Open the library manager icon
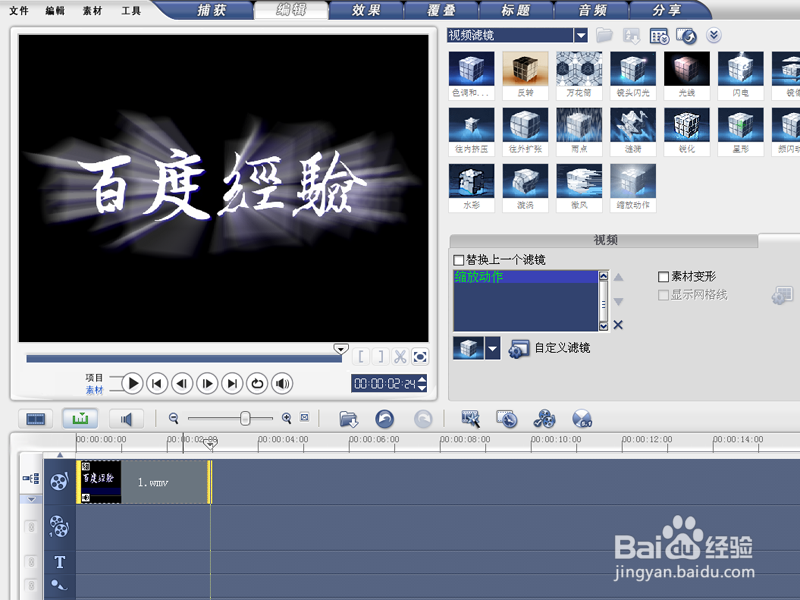Screen dimensions: 800x600 pyautogui.click(x=659, y=36)
